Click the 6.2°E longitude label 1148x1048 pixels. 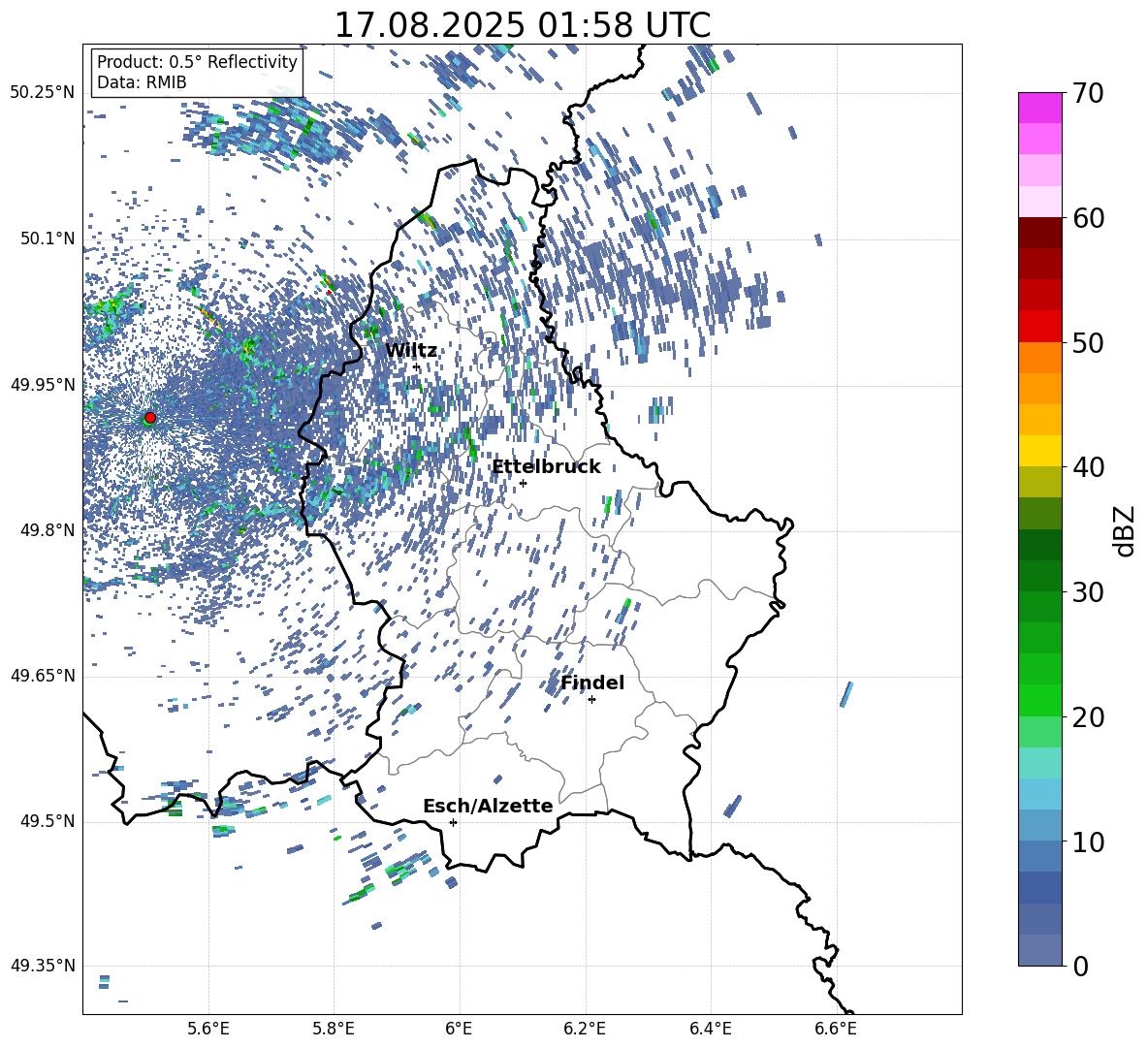point(585,1029)
